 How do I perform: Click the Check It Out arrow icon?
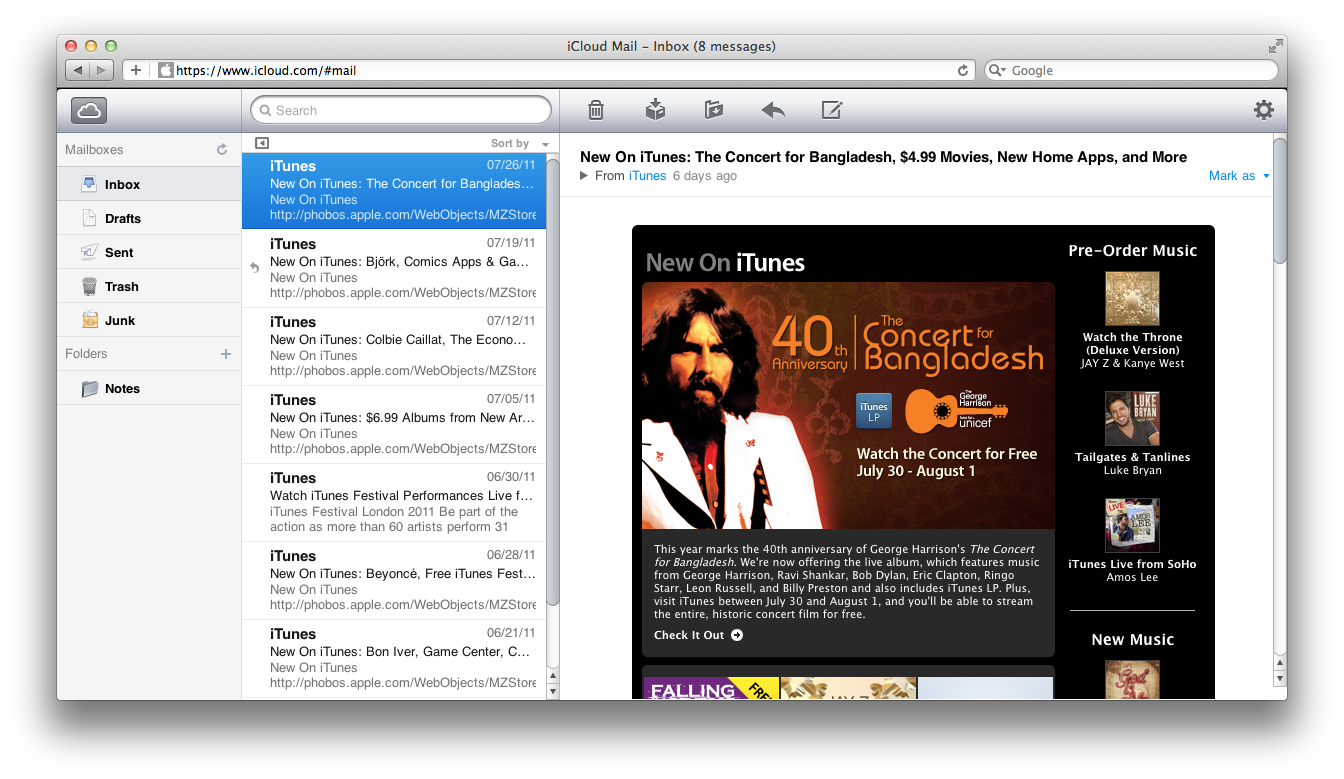click(737, 635)
